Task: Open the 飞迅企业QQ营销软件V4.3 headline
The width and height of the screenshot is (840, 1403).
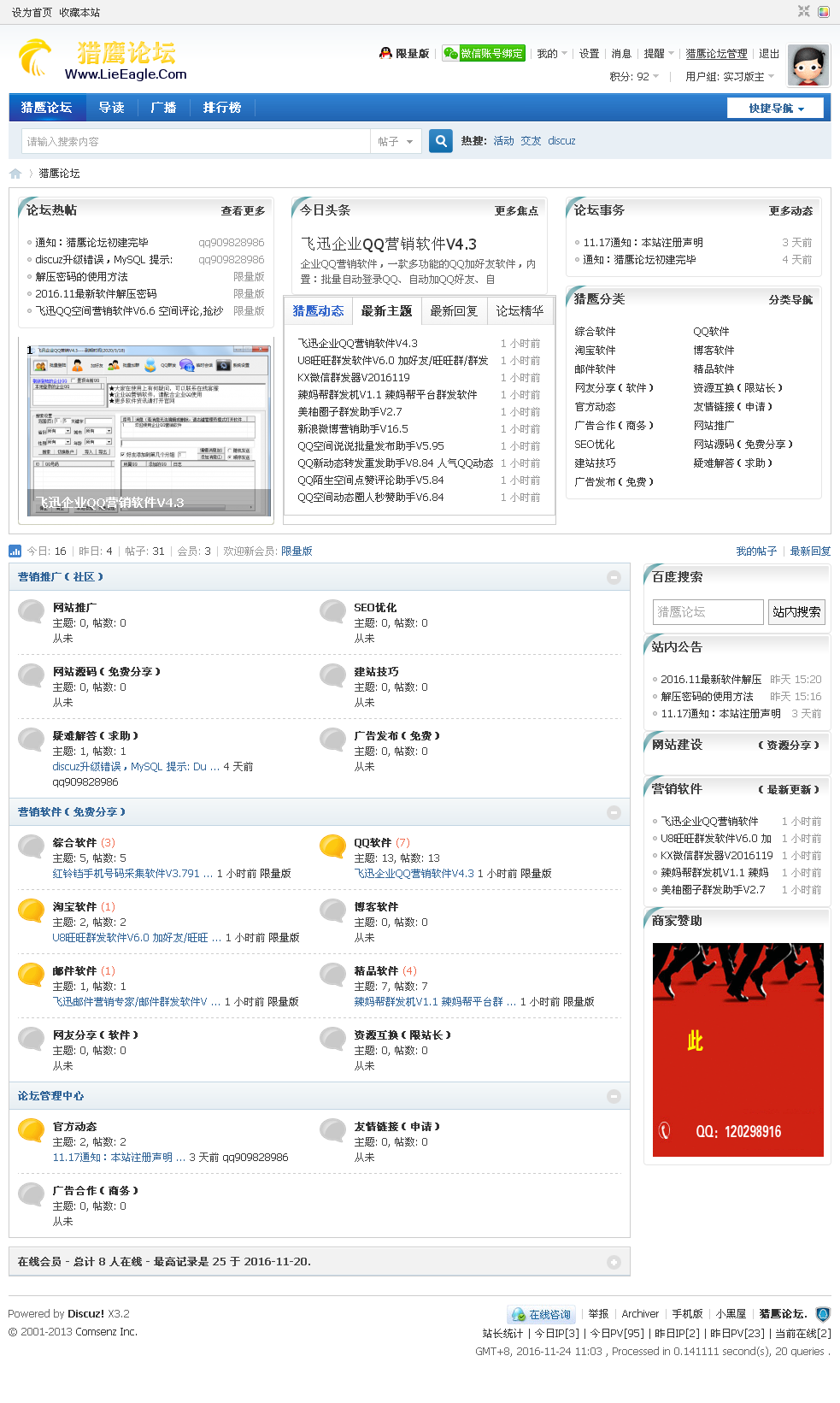Action: (389, 245)
